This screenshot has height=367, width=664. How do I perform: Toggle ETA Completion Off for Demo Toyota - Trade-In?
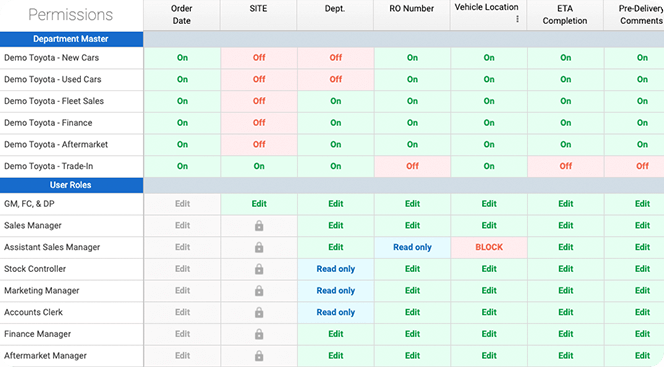[x=565, y=166]
